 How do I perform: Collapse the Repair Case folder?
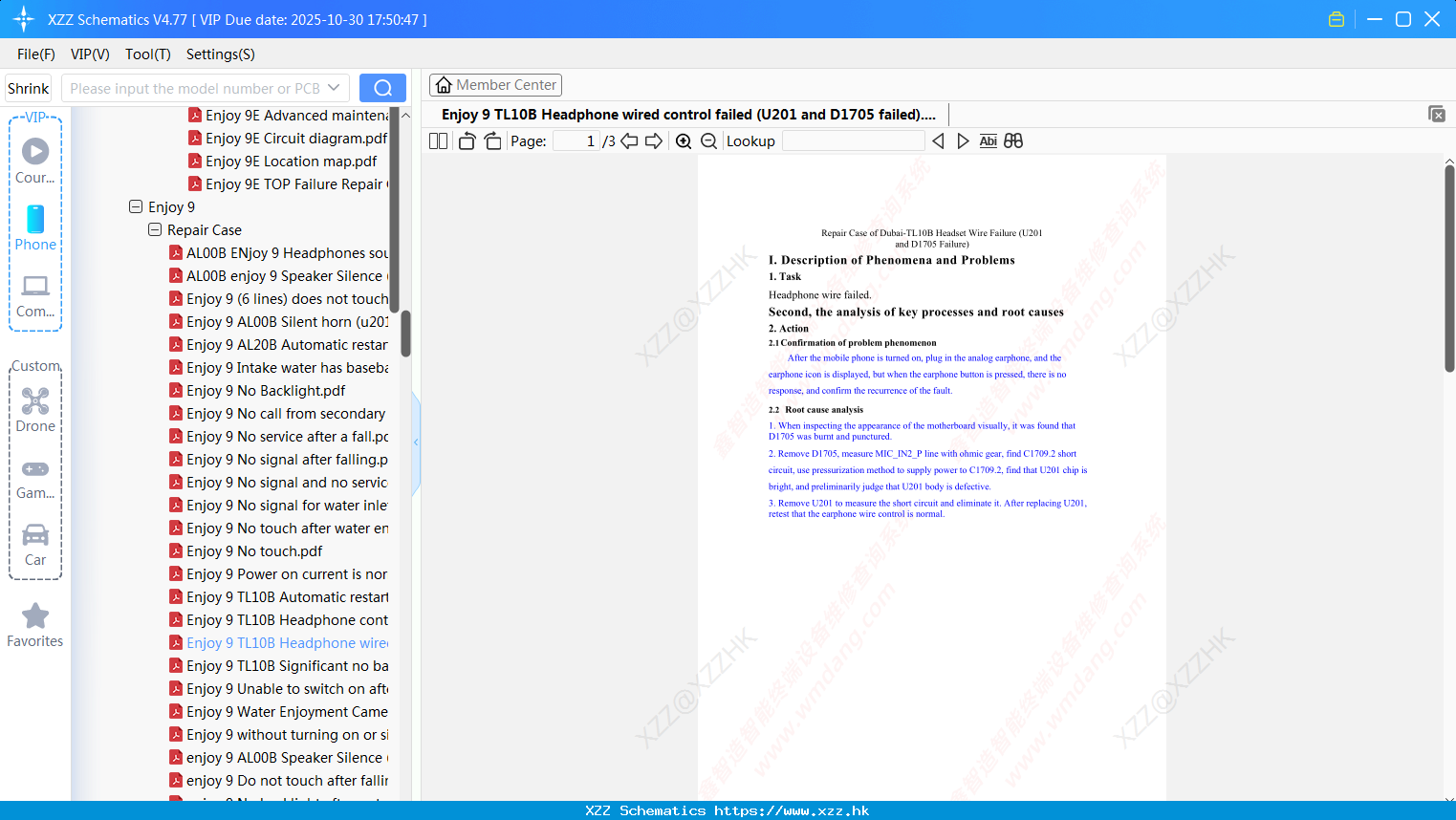155,229
